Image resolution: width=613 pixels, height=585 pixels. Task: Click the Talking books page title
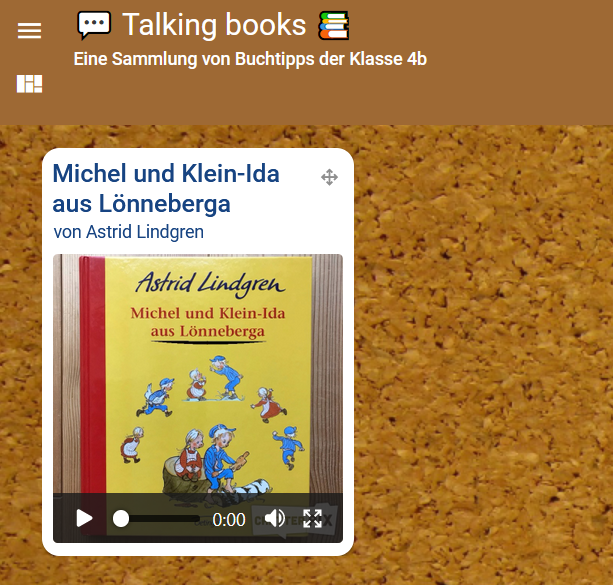click(214, 25)
